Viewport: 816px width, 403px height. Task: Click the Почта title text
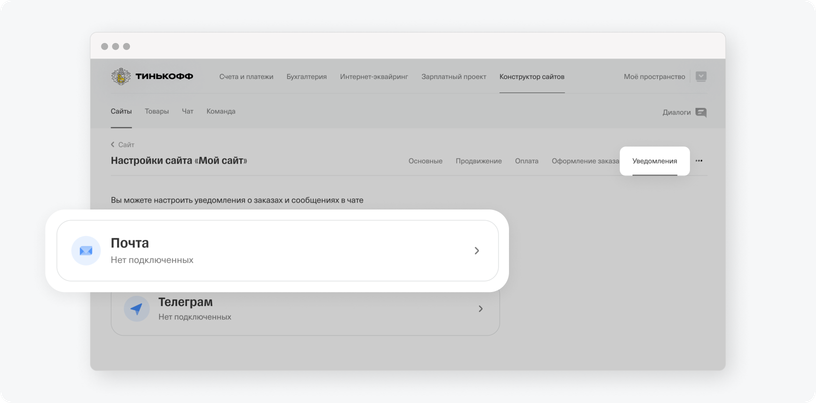tap(130, 243)
